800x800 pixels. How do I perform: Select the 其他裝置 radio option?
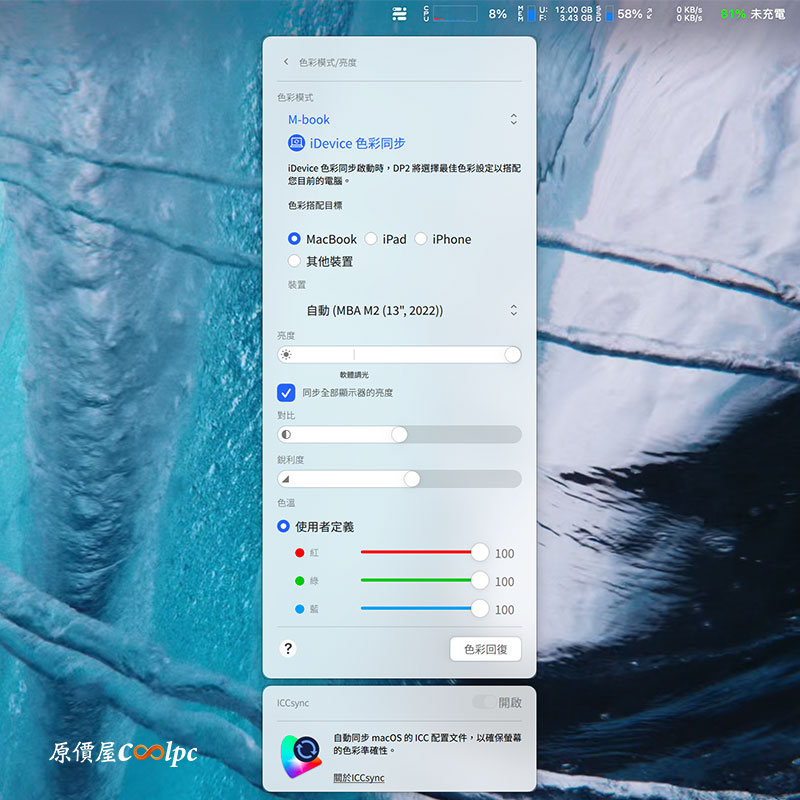tap(294, 261)
